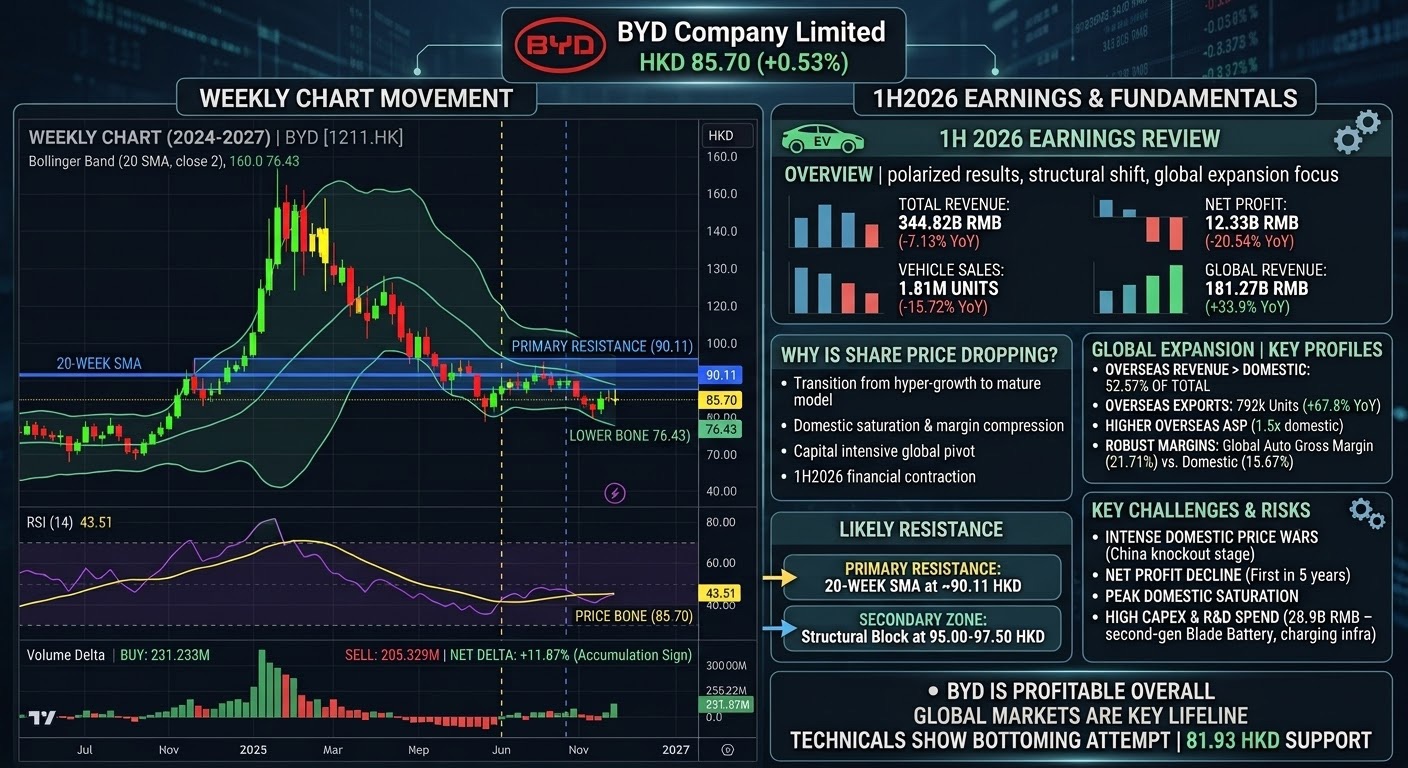Click the High Capex & R&D Spend bullet
The image size is (1408, 768).
click(x=1240, y=624)
